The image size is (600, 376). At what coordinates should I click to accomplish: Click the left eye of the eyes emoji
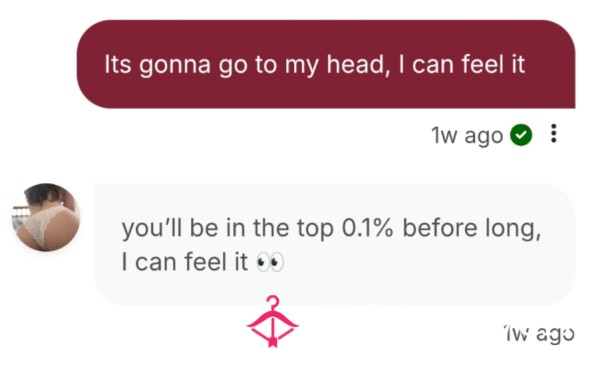point(263,262)
